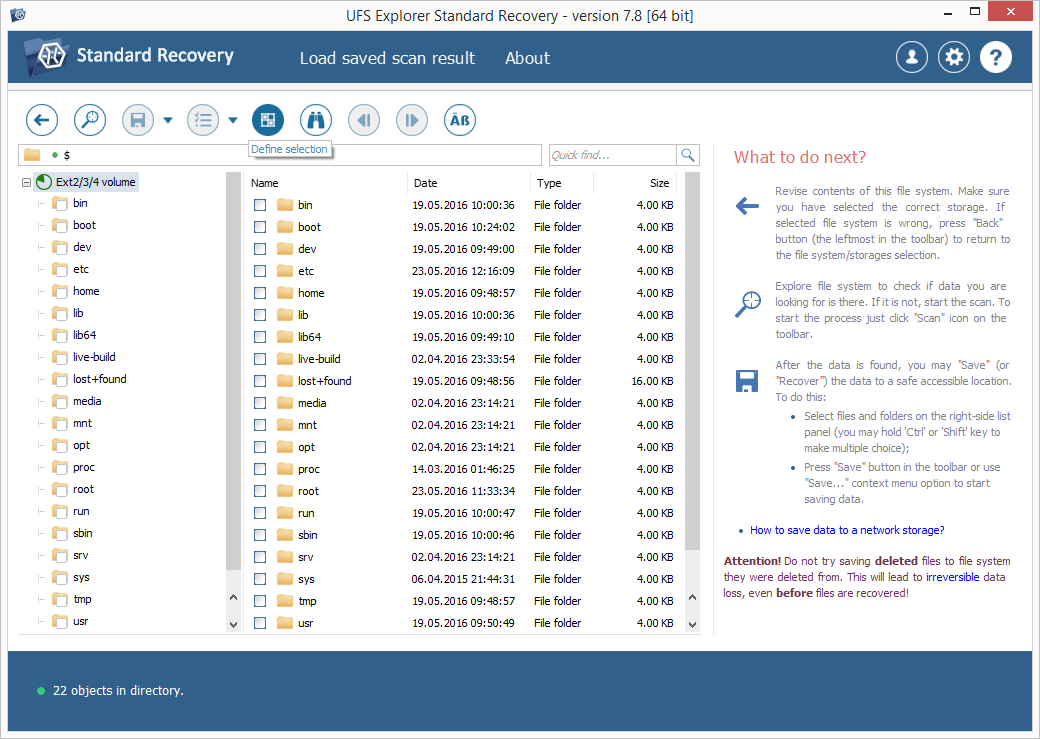Check the boot folder checkbox
This screenshot has height=739, width=1040.
pos(260,227)
